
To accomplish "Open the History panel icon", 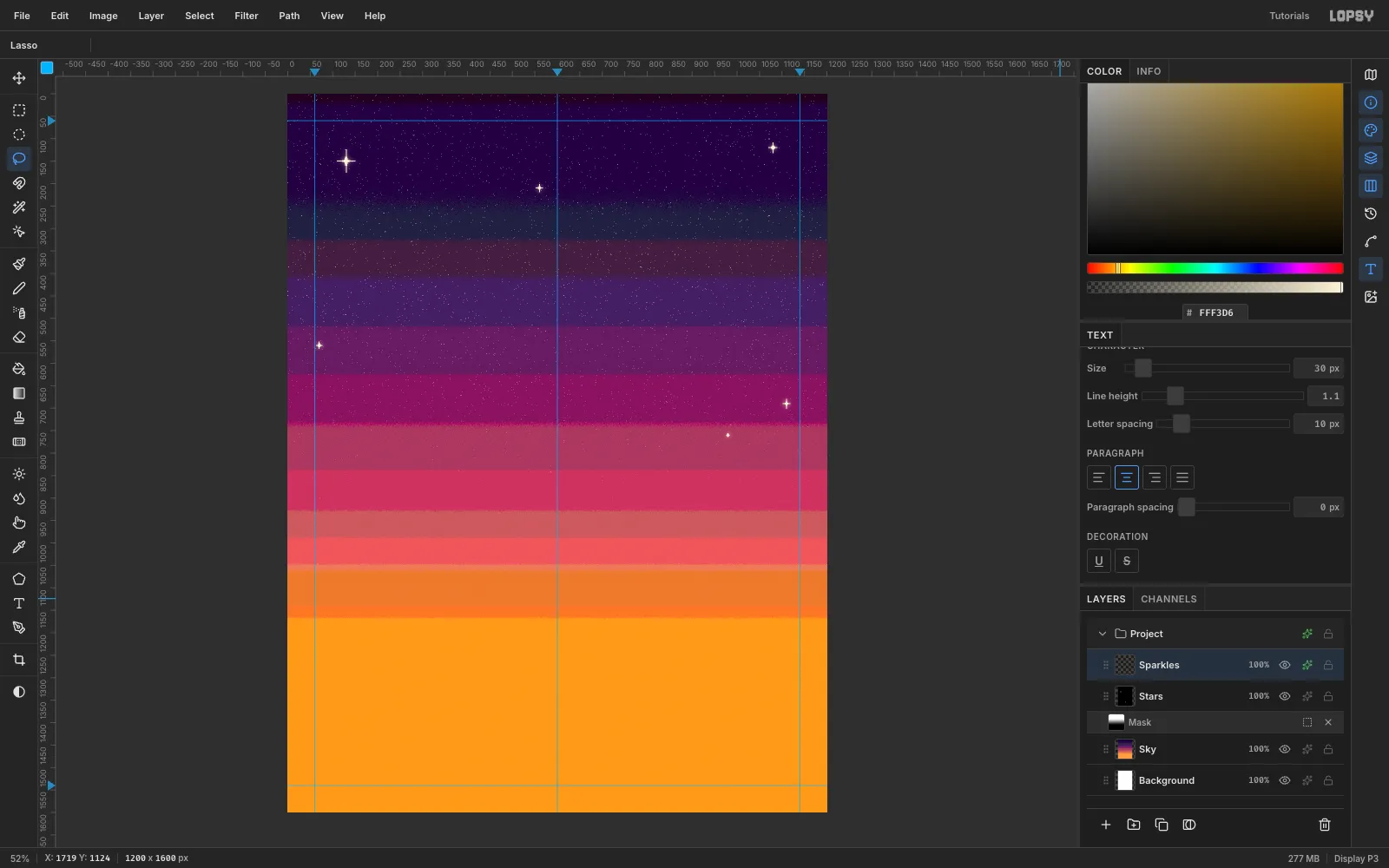I will (x=1371, y=214).
